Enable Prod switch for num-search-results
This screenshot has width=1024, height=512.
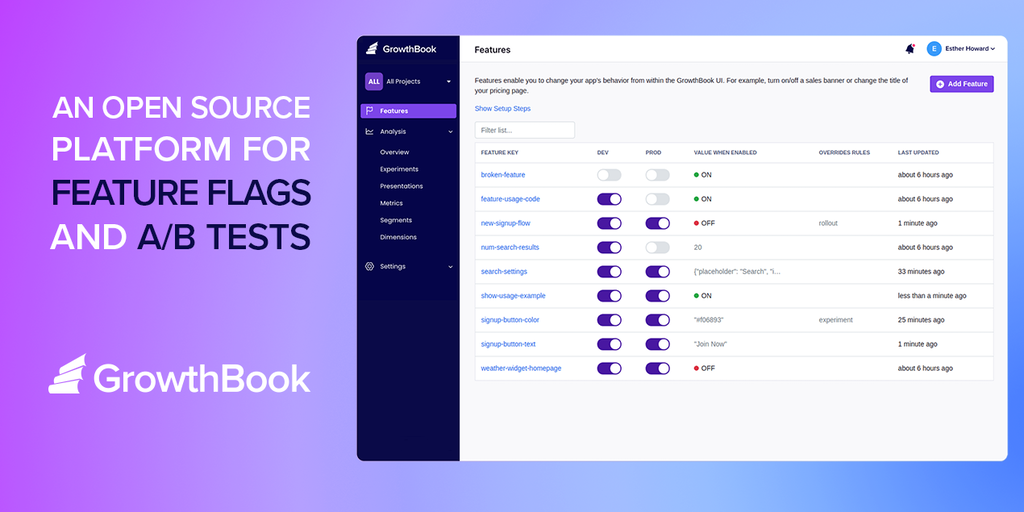[x=658, y=248]
